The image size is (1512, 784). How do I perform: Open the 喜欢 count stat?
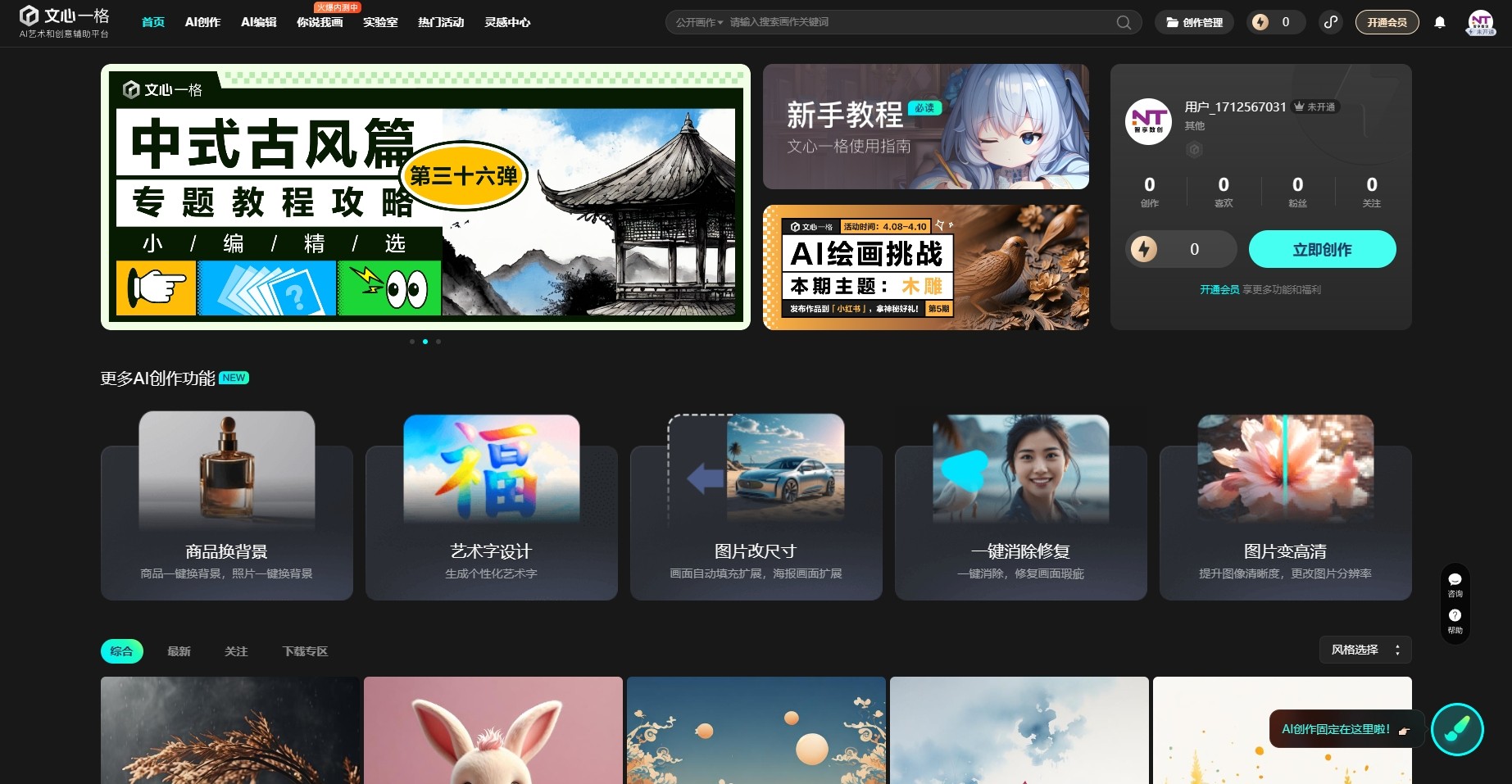(1224, 192)
